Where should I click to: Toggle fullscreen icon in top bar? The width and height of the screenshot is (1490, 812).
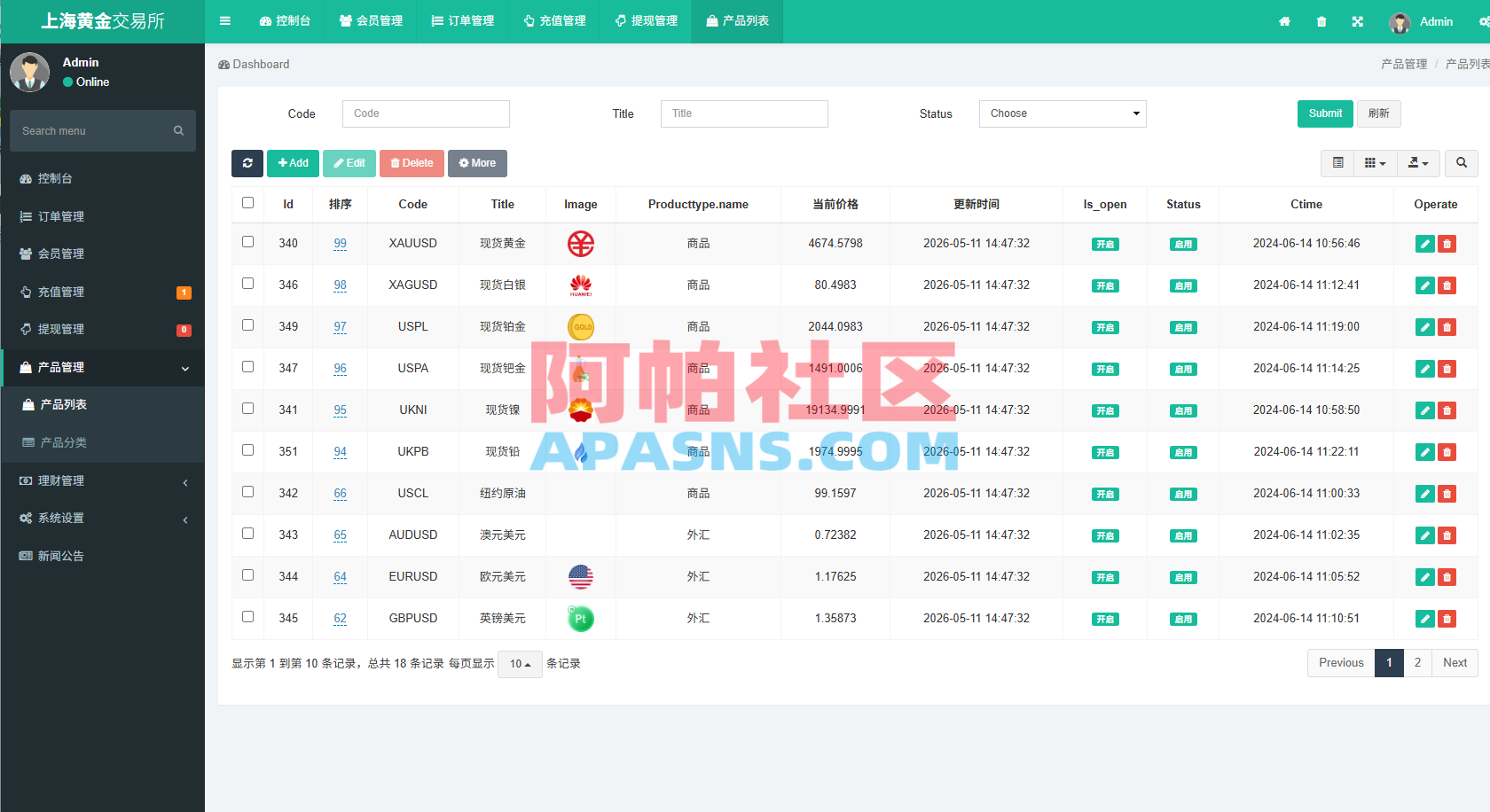1358,21
